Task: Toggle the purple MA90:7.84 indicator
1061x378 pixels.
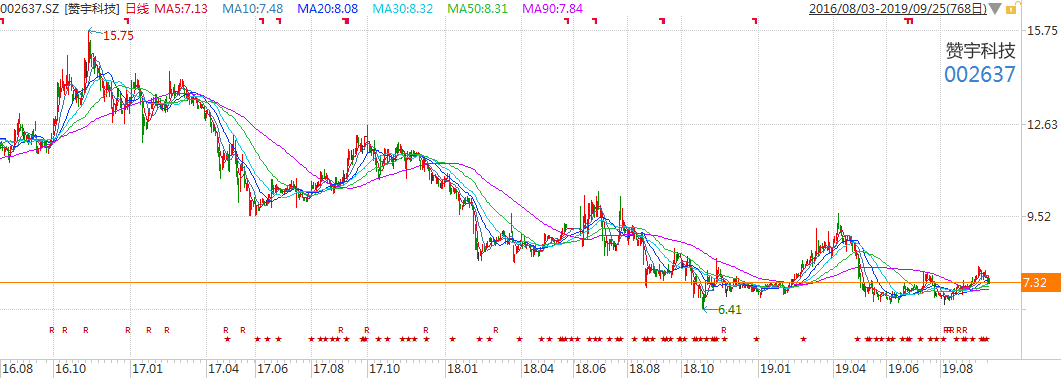Action: [553, 9]
